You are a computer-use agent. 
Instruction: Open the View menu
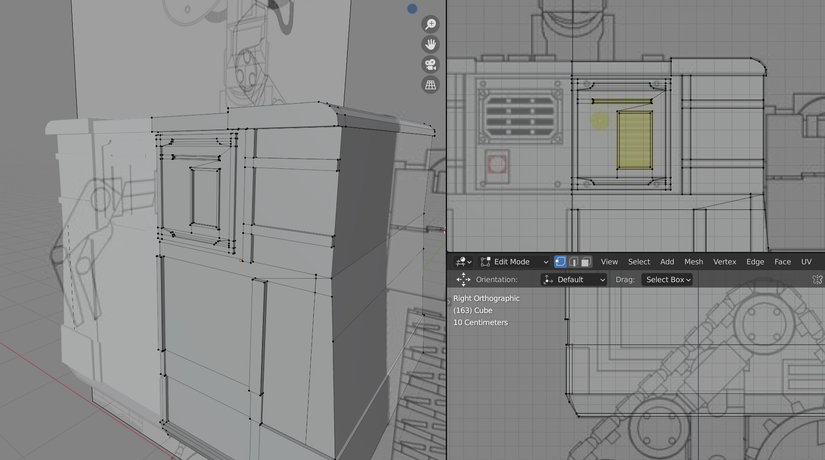(609, 262)
